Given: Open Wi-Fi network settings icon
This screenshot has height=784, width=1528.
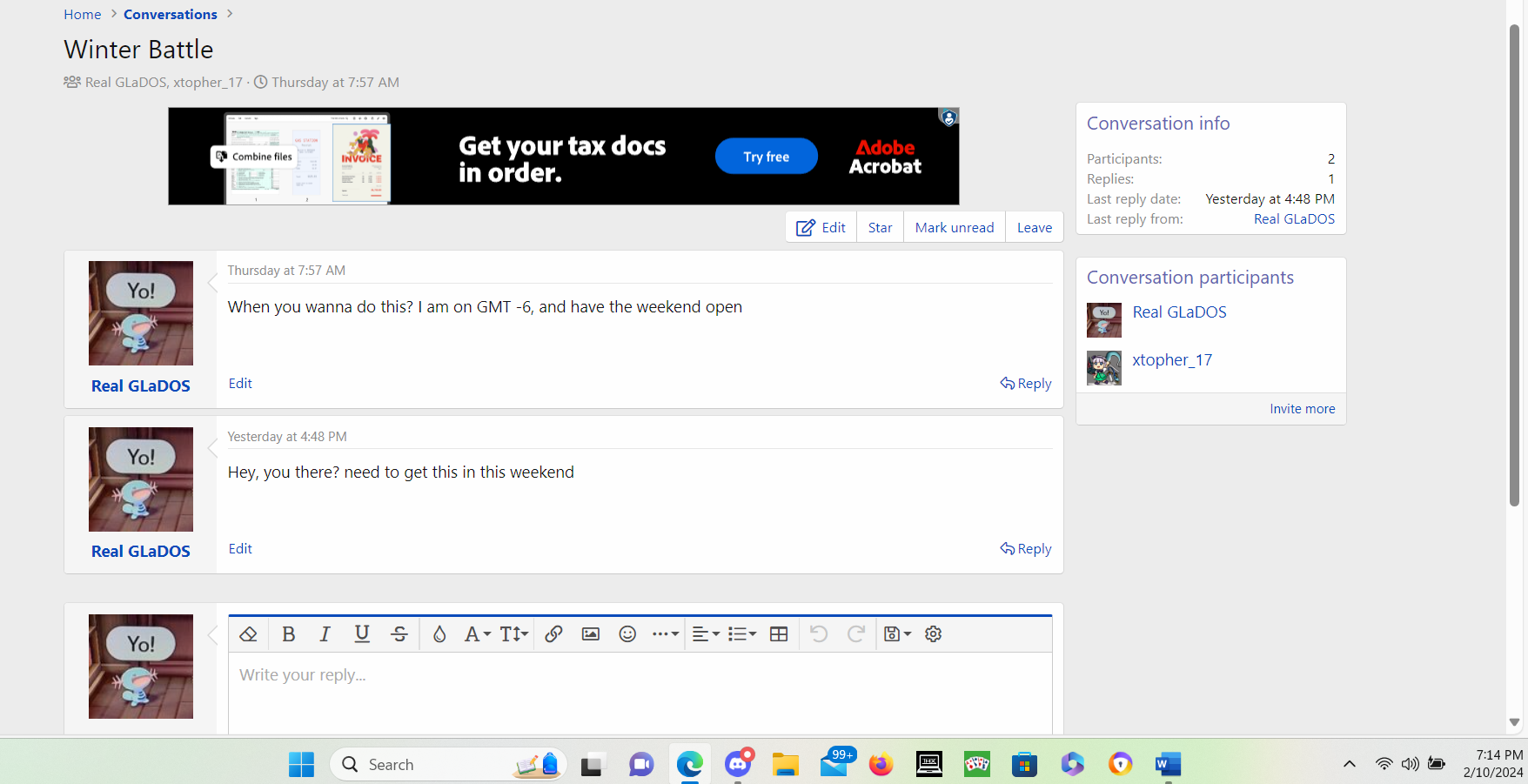Looking at the screenshot, I should click(x=1384, y=764).
